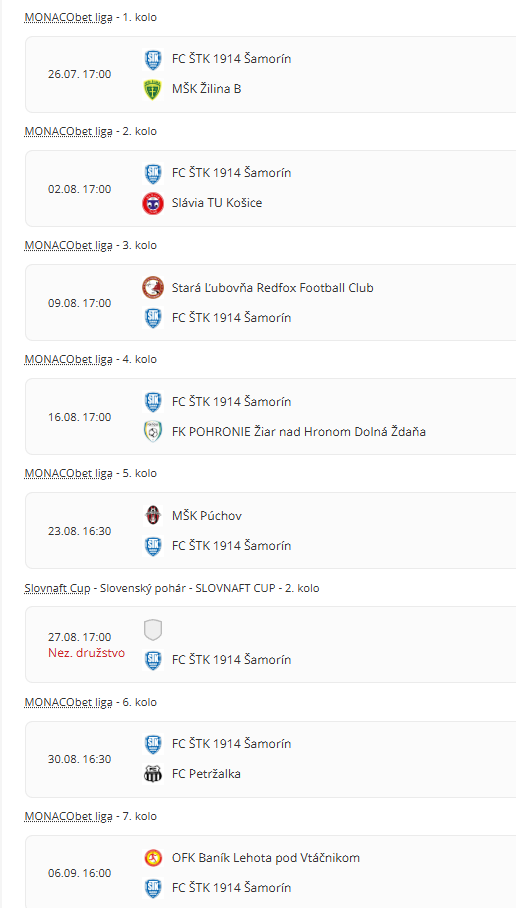Select the MŠK Žilina B team name
Viewport: 516px width, 908px height.
coord(207,89)
